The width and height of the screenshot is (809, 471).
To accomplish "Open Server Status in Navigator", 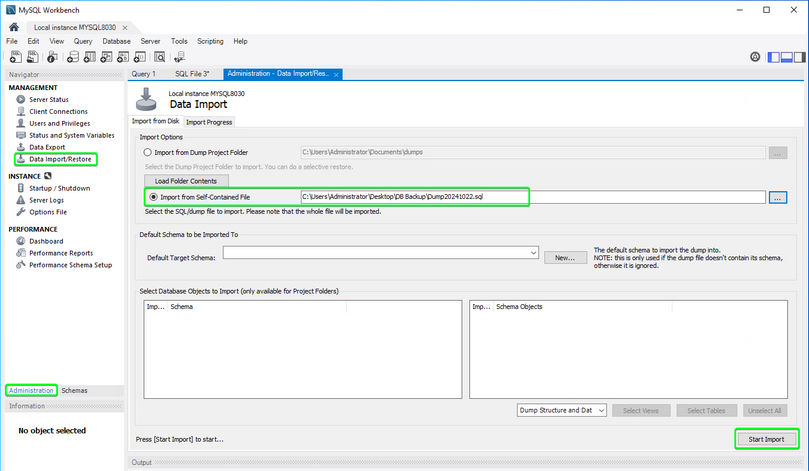I will (48, 100).
